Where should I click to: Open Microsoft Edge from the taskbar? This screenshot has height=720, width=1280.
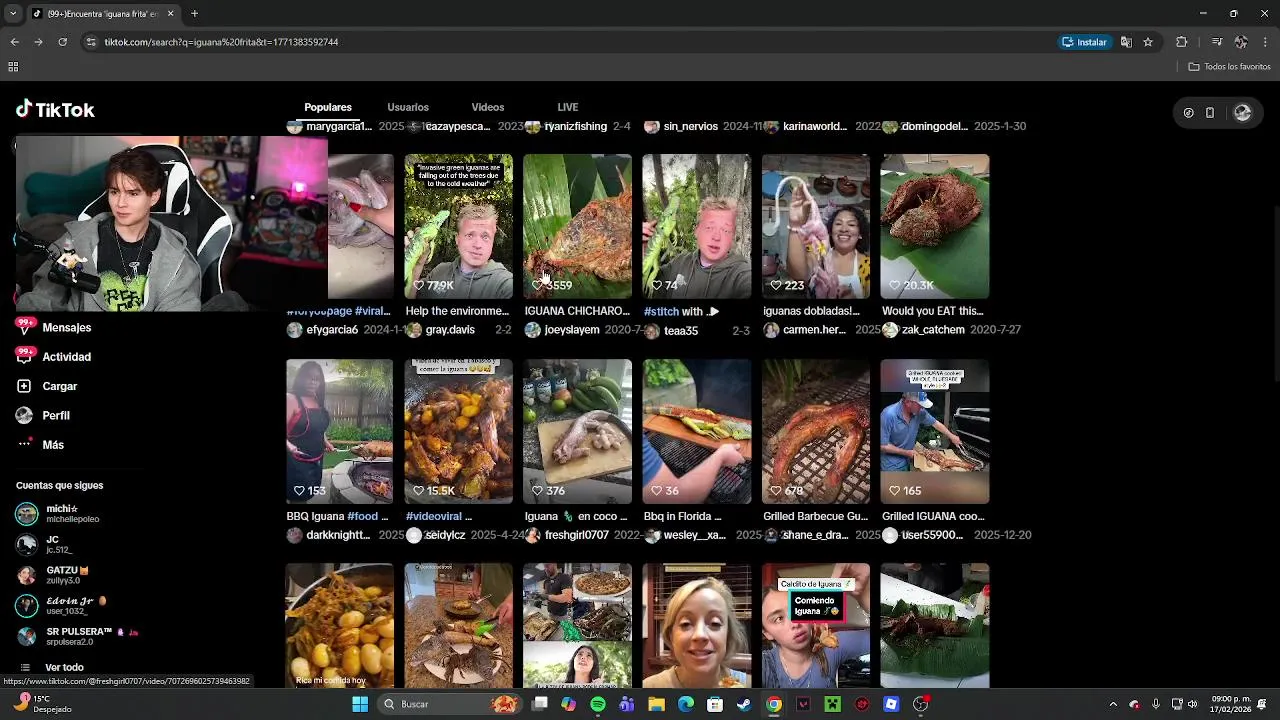tap(686, 704)
